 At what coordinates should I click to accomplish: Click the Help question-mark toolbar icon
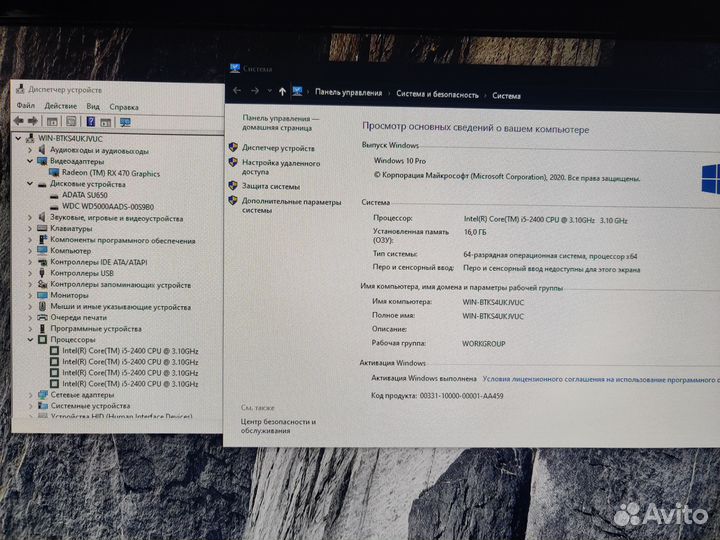90,122
